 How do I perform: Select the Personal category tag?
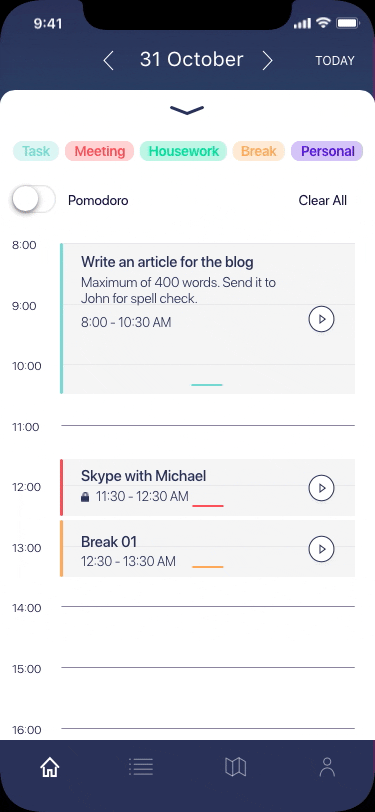pyautogui.click(x=327, y=151)
